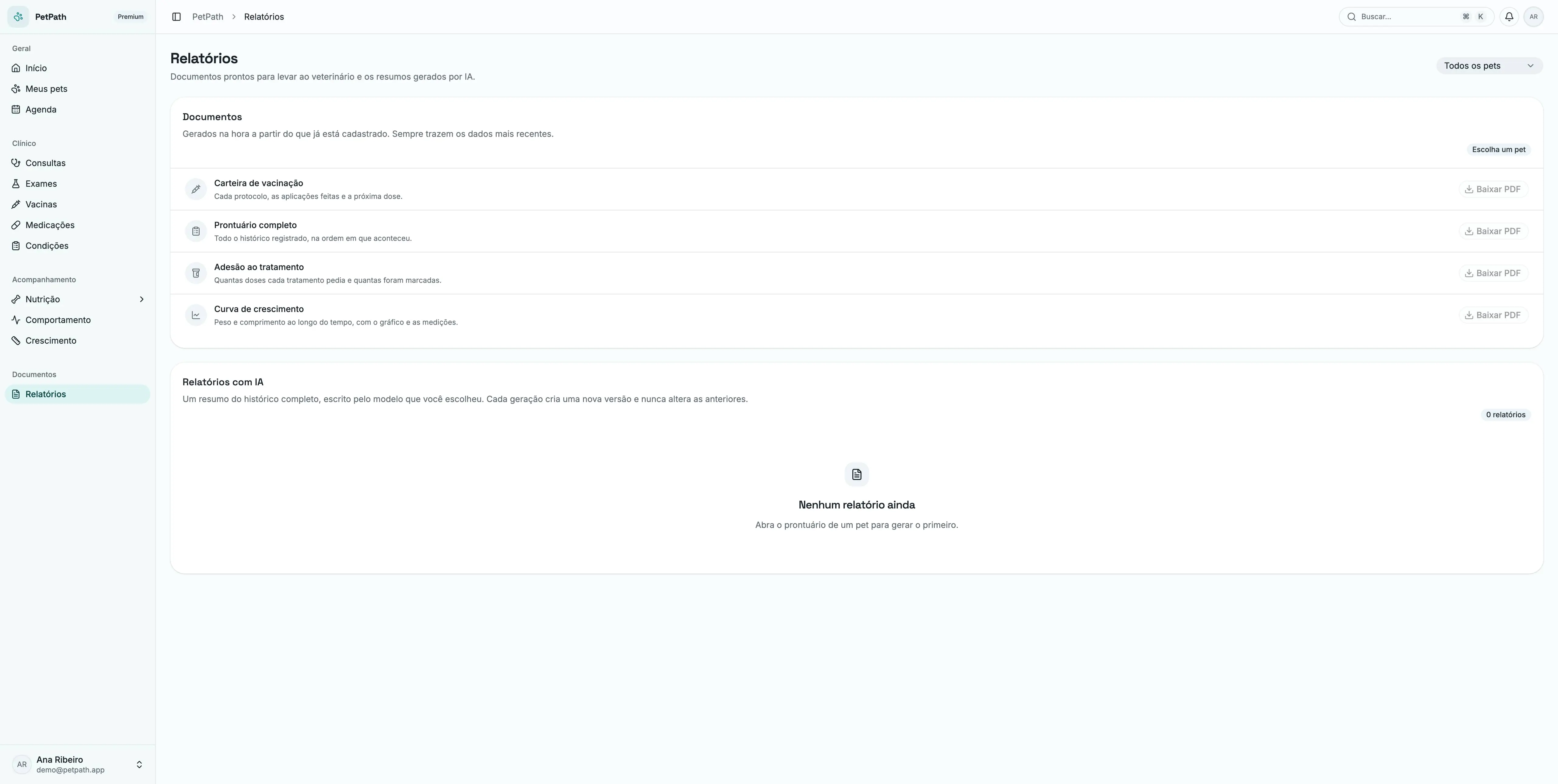Go to Vacinas section
This screenshot has height=784, width=1558.
[77, 204]
